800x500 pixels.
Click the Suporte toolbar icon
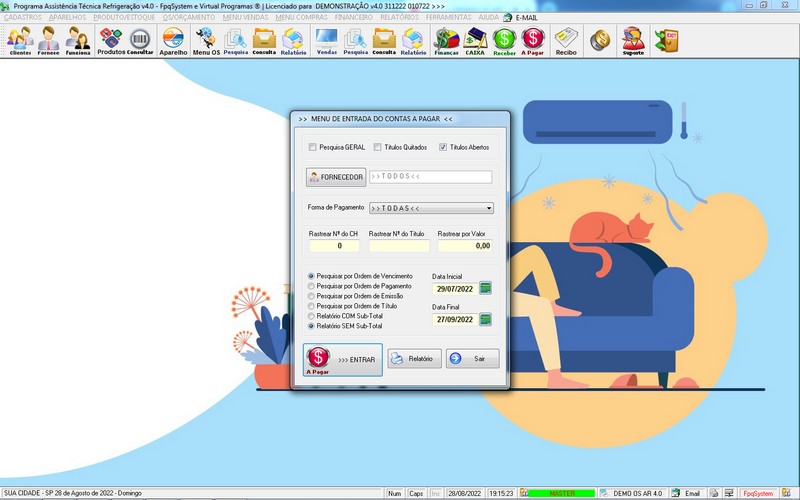pyautogui.click(x=632, y=40)
